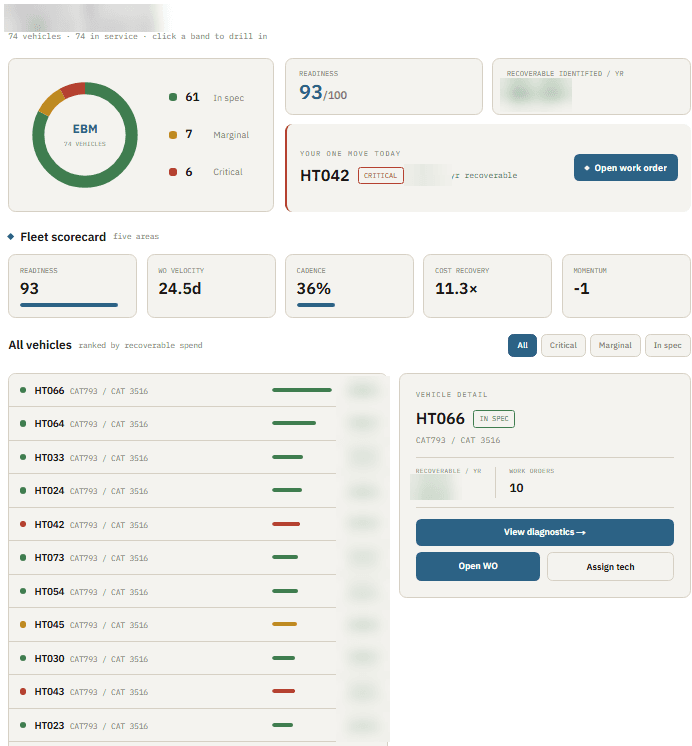The height and width of the screenshot is (746, 692).
Task: Click red status dot of HT043
Action: [23, 691]
